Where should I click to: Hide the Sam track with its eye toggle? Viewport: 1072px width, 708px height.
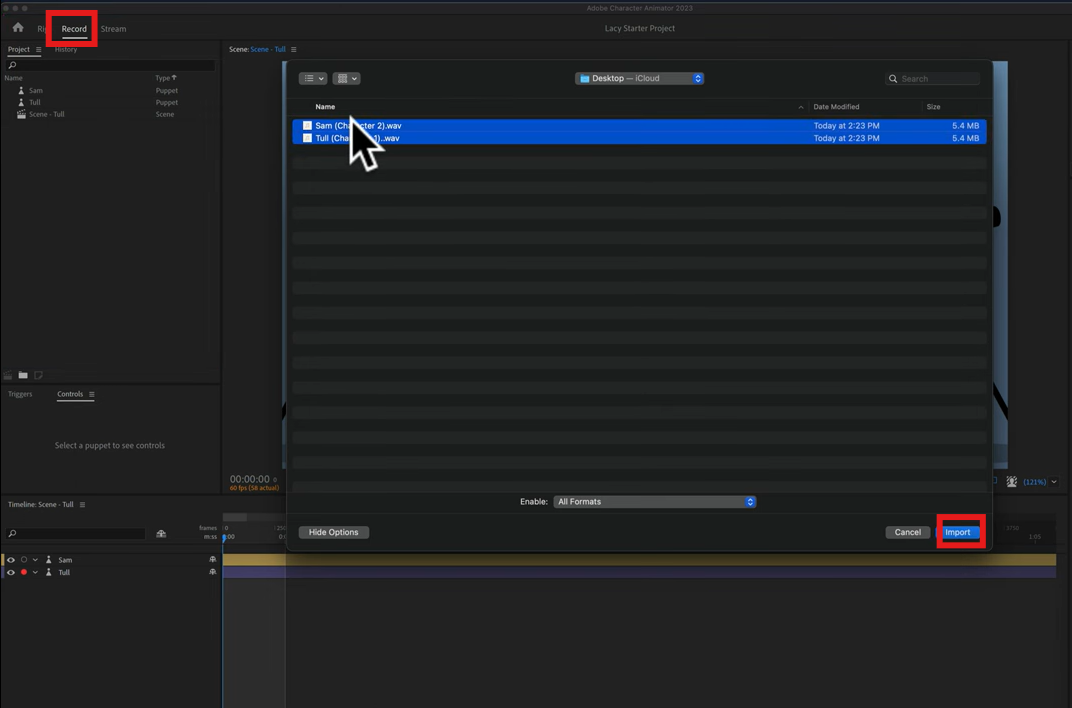(x=9, y=560)
